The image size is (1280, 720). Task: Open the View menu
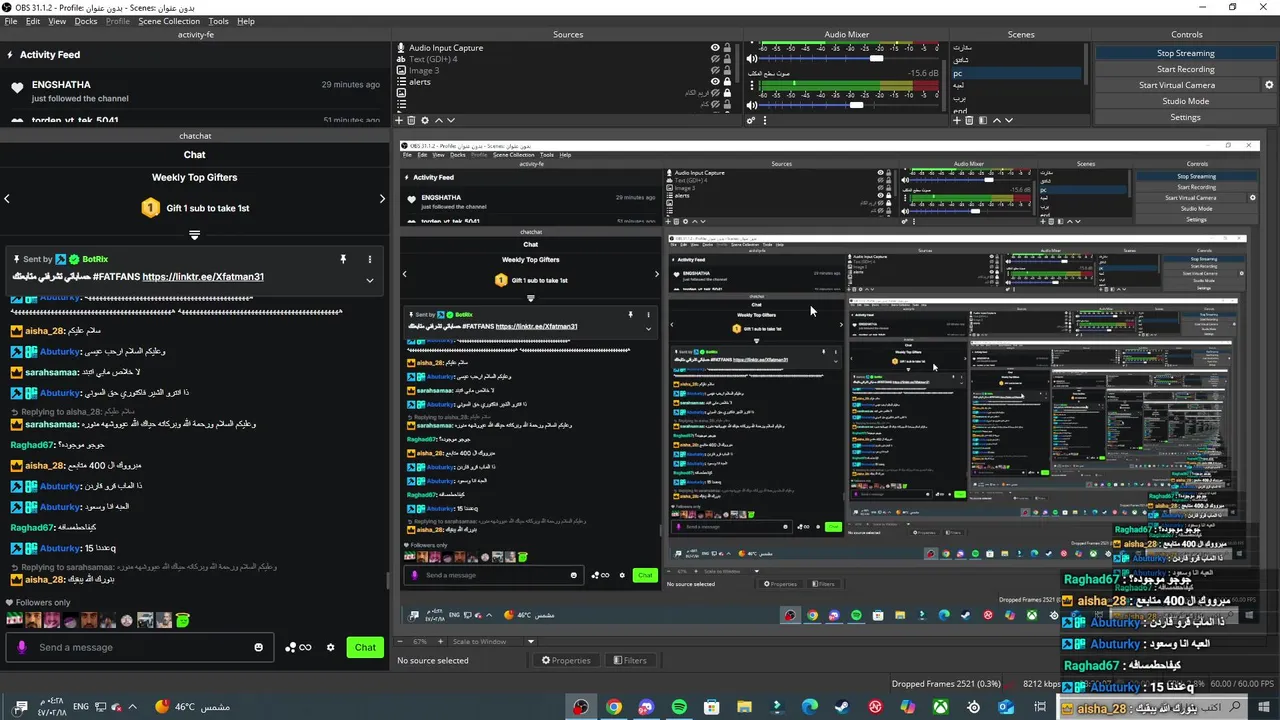pos(57,21)
